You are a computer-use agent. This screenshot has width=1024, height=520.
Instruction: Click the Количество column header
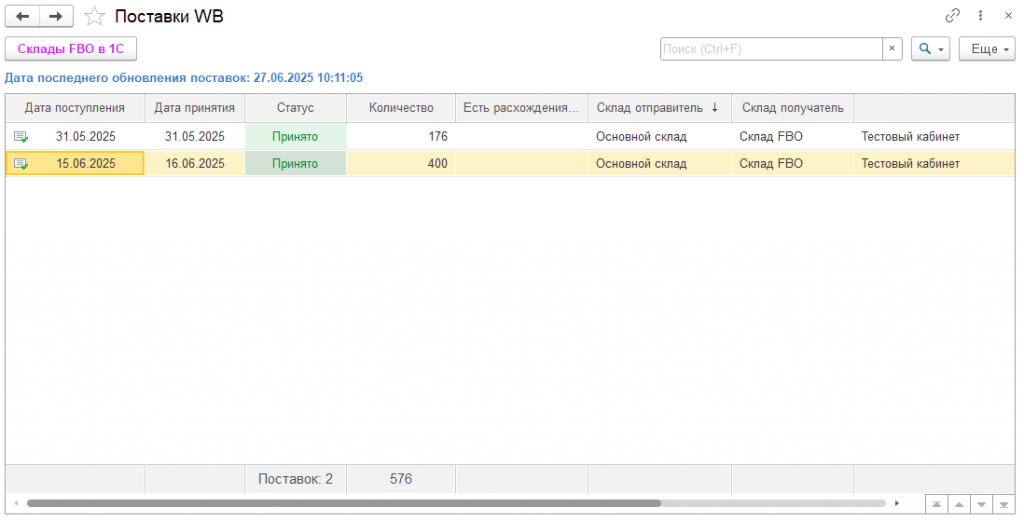401,108
